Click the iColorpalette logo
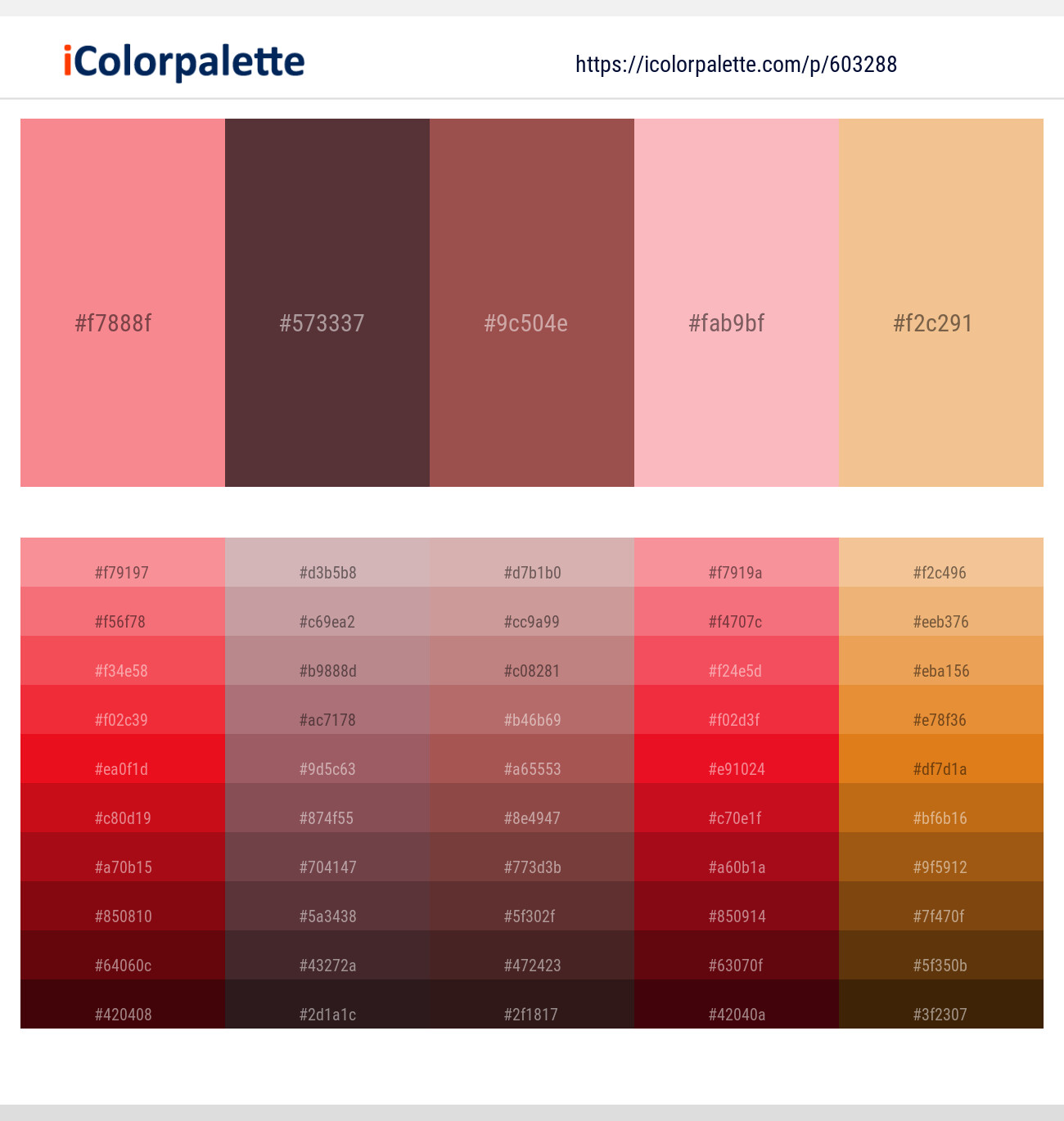 click(x=184, y=62)
